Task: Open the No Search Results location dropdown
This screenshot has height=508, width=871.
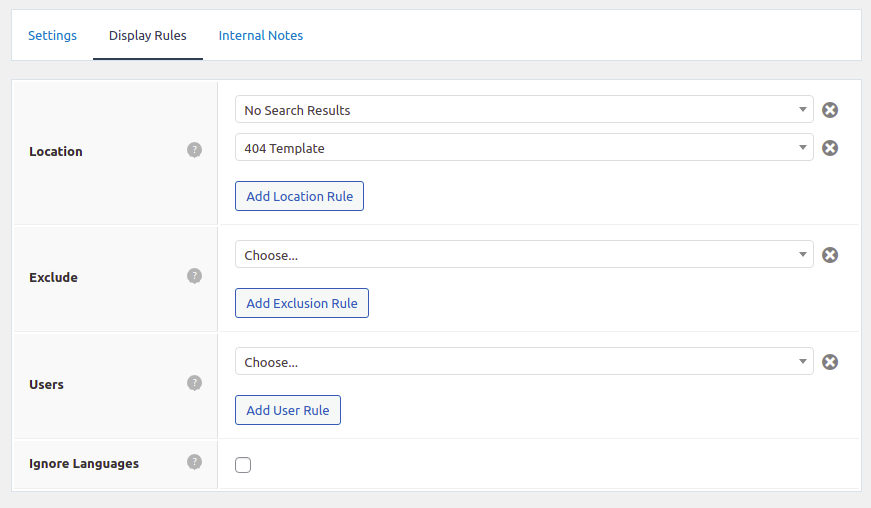Action: pyautogui.click(x=524, y=109)
